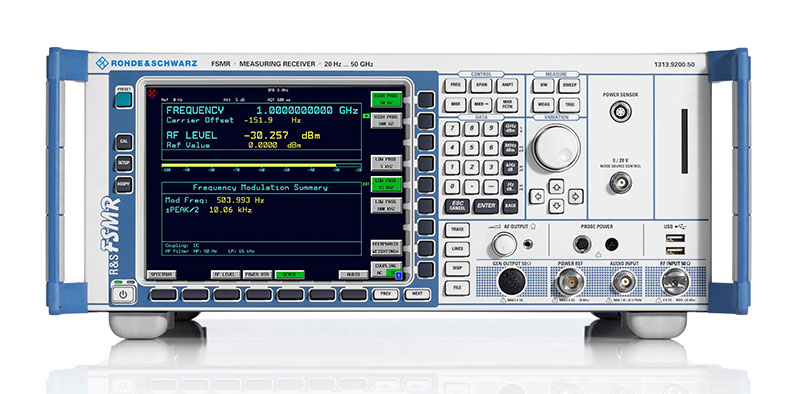Tap the power standby button

coord(123,295)
